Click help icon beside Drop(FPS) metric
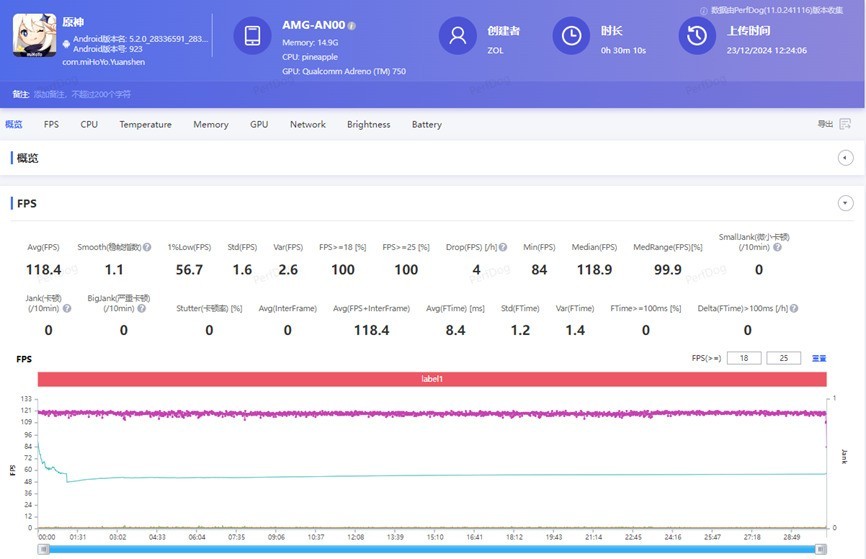 pos(503,247)
